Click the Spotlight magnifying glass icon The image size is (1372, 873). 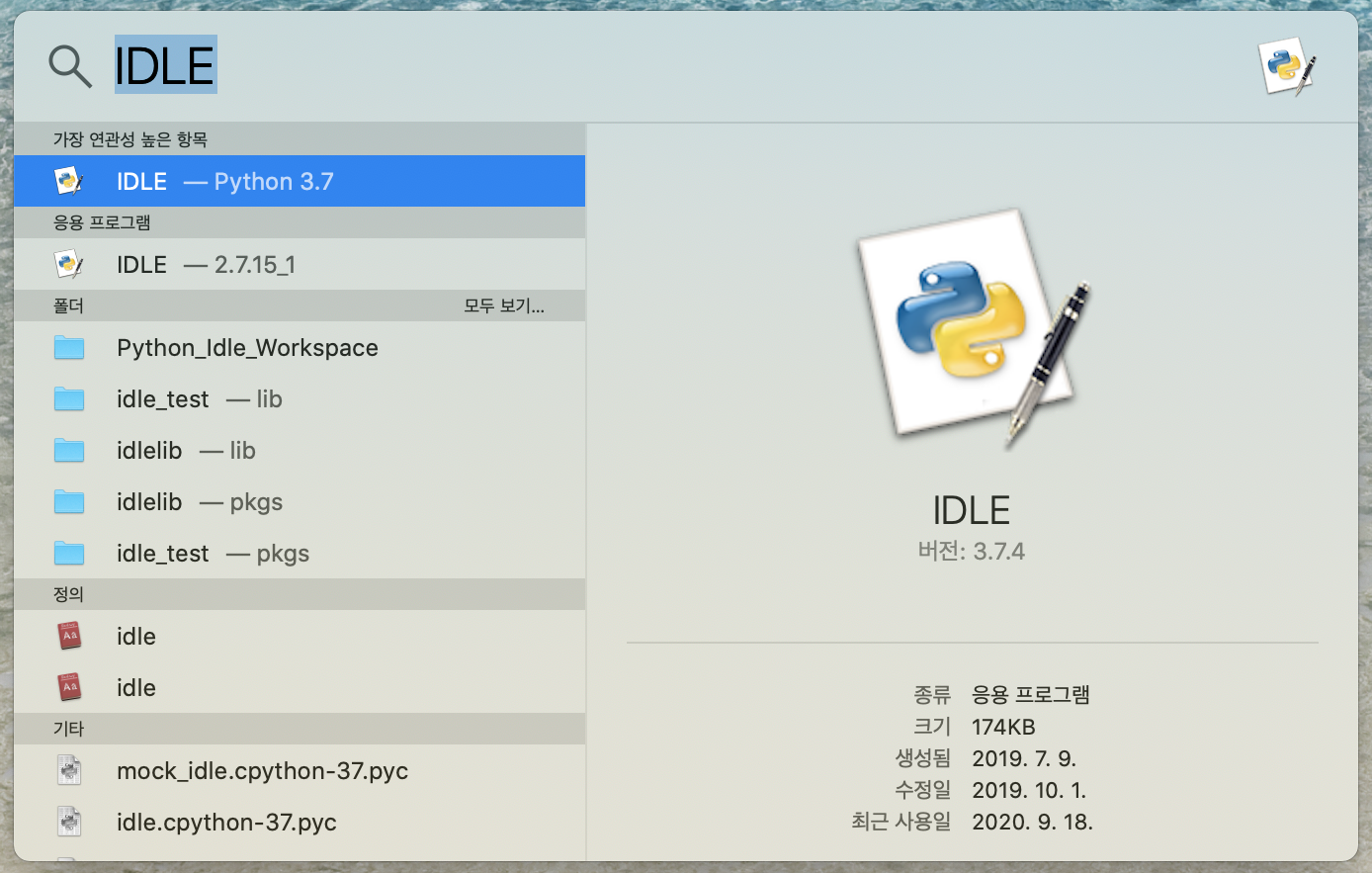coord(70,66)
